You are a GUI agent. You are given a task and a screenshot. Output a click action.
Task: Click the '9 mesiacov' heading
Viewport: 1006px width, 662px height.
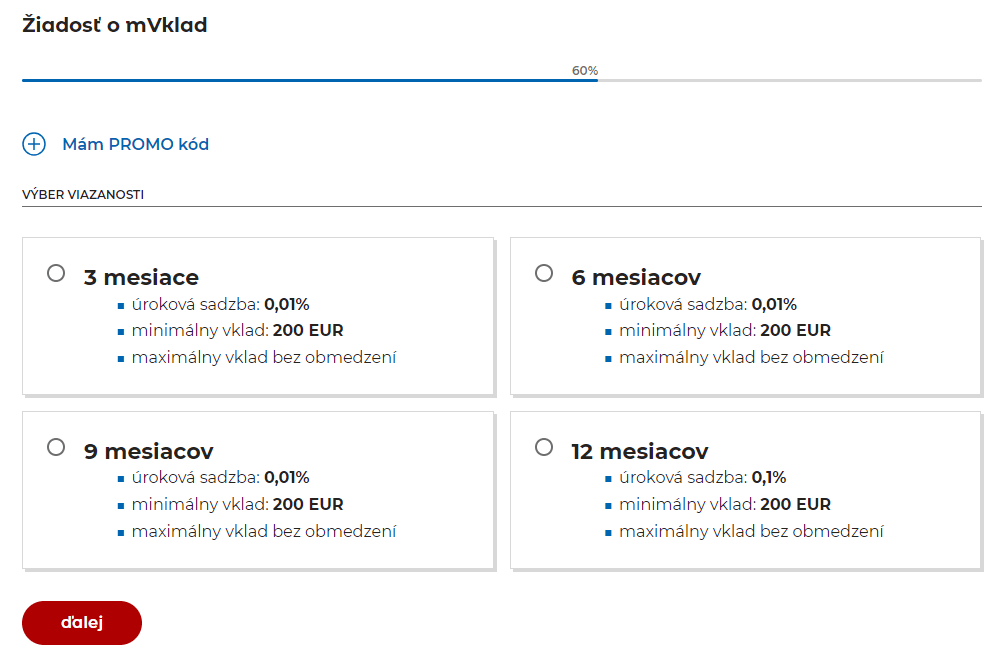tap(148, 451)
